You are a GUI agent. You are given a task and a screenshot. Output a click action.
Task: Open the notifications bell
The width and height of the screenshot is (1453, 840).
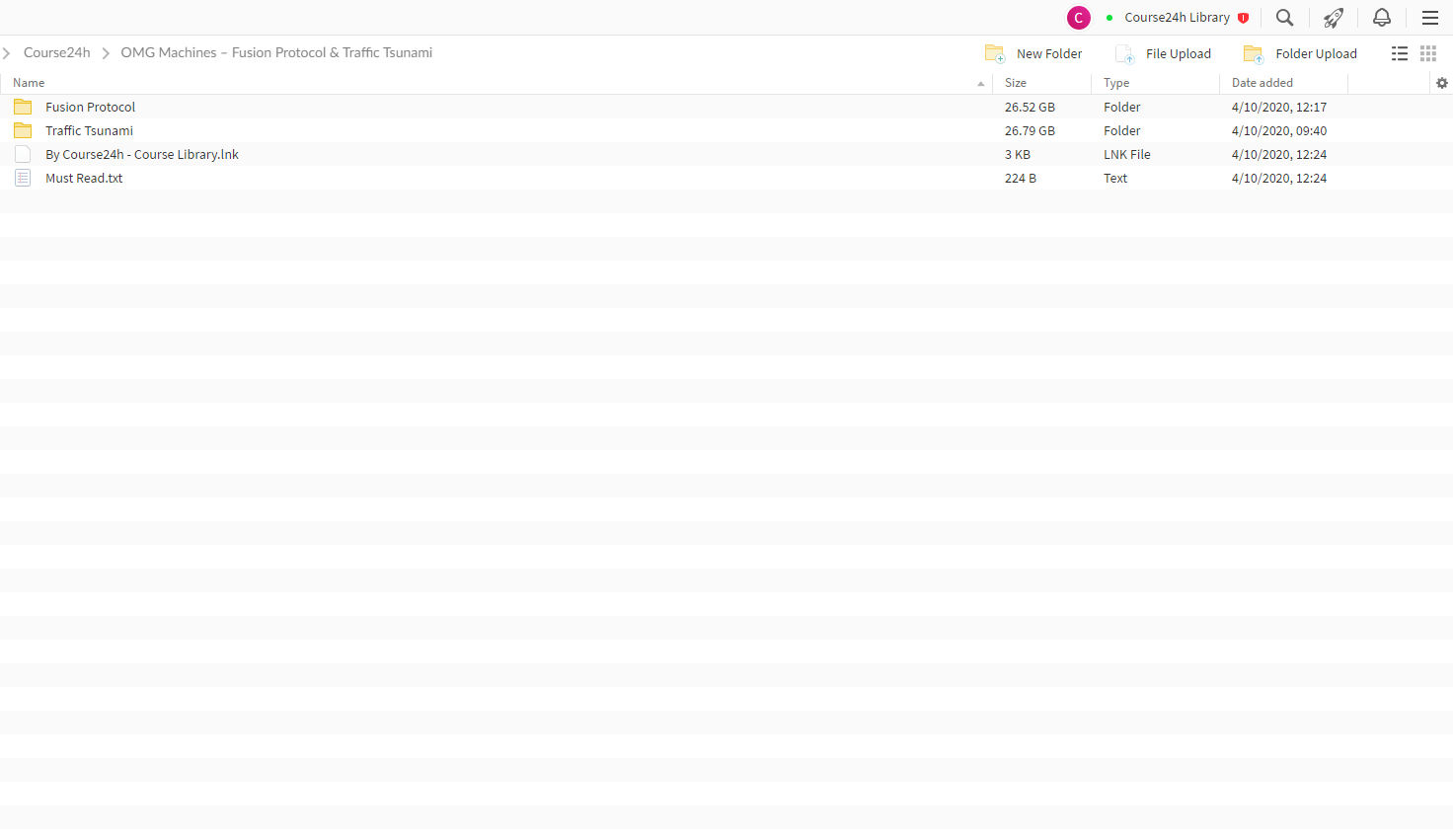(x=1382, y=18)
